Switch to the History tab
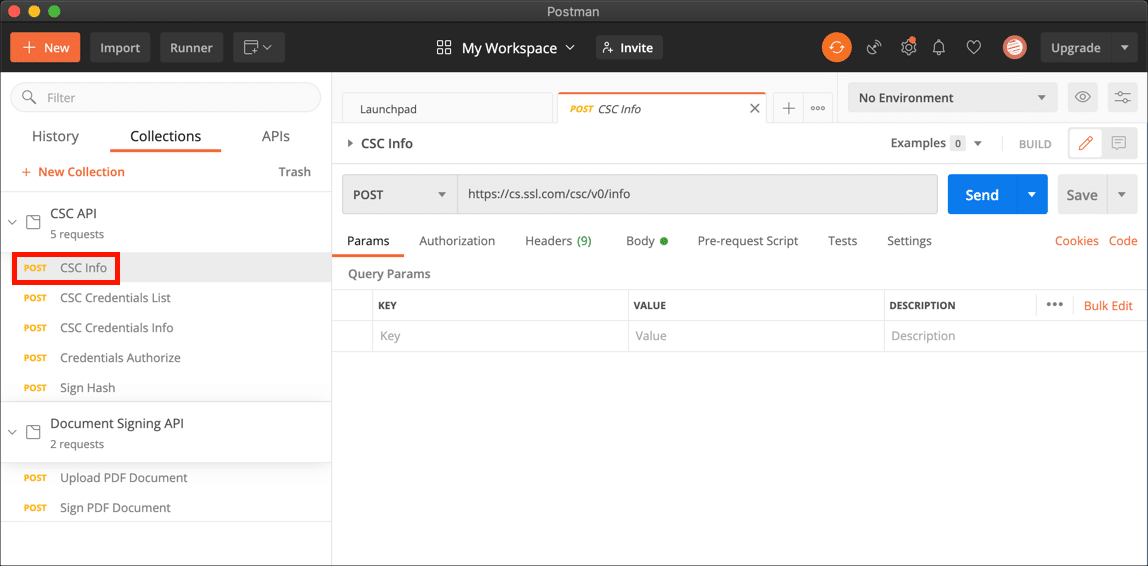This screenshot has height=566, width=1148. [55, 136]
